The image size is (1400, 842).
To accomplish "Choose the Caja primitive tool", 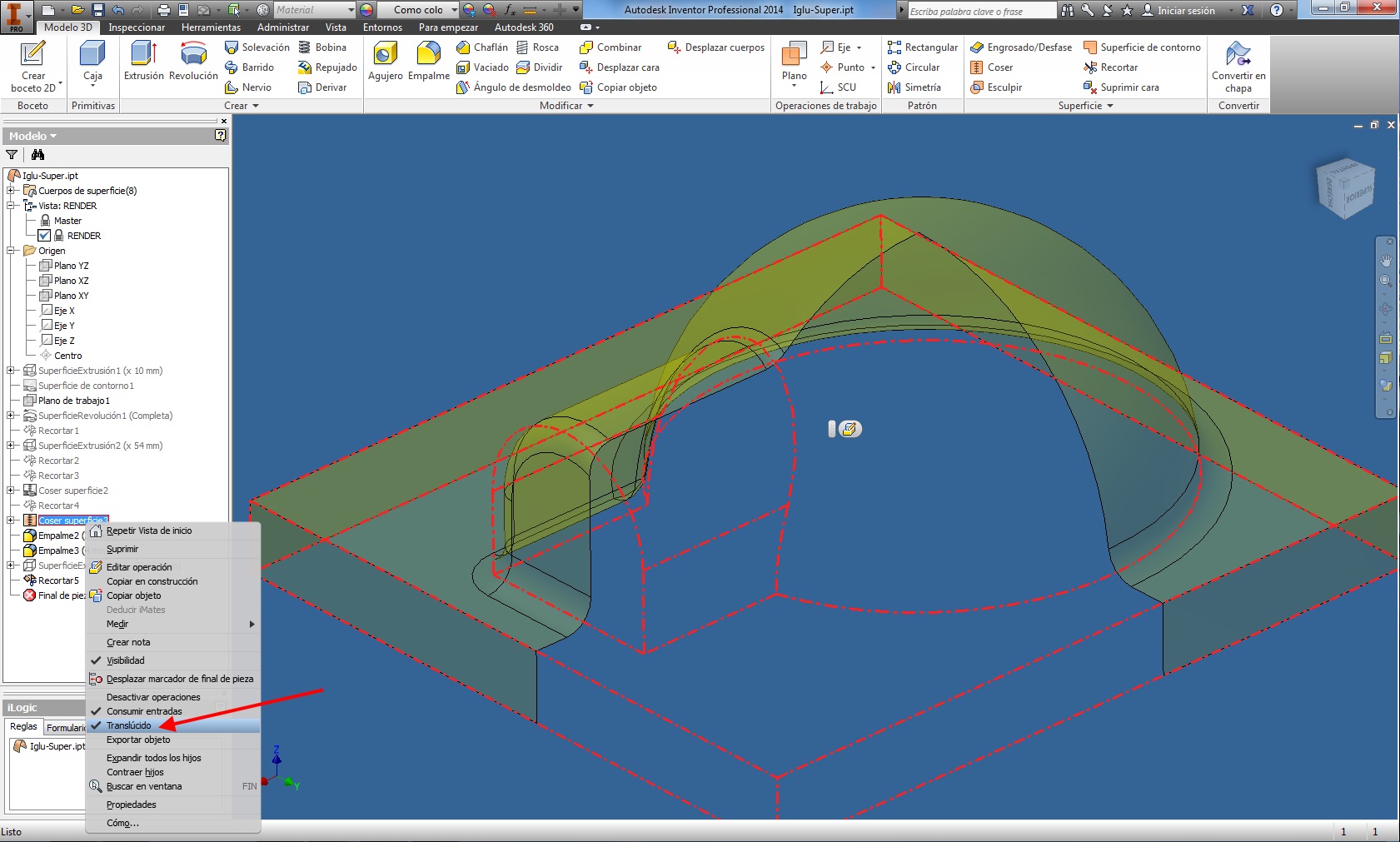I will [x=92, y=63].
